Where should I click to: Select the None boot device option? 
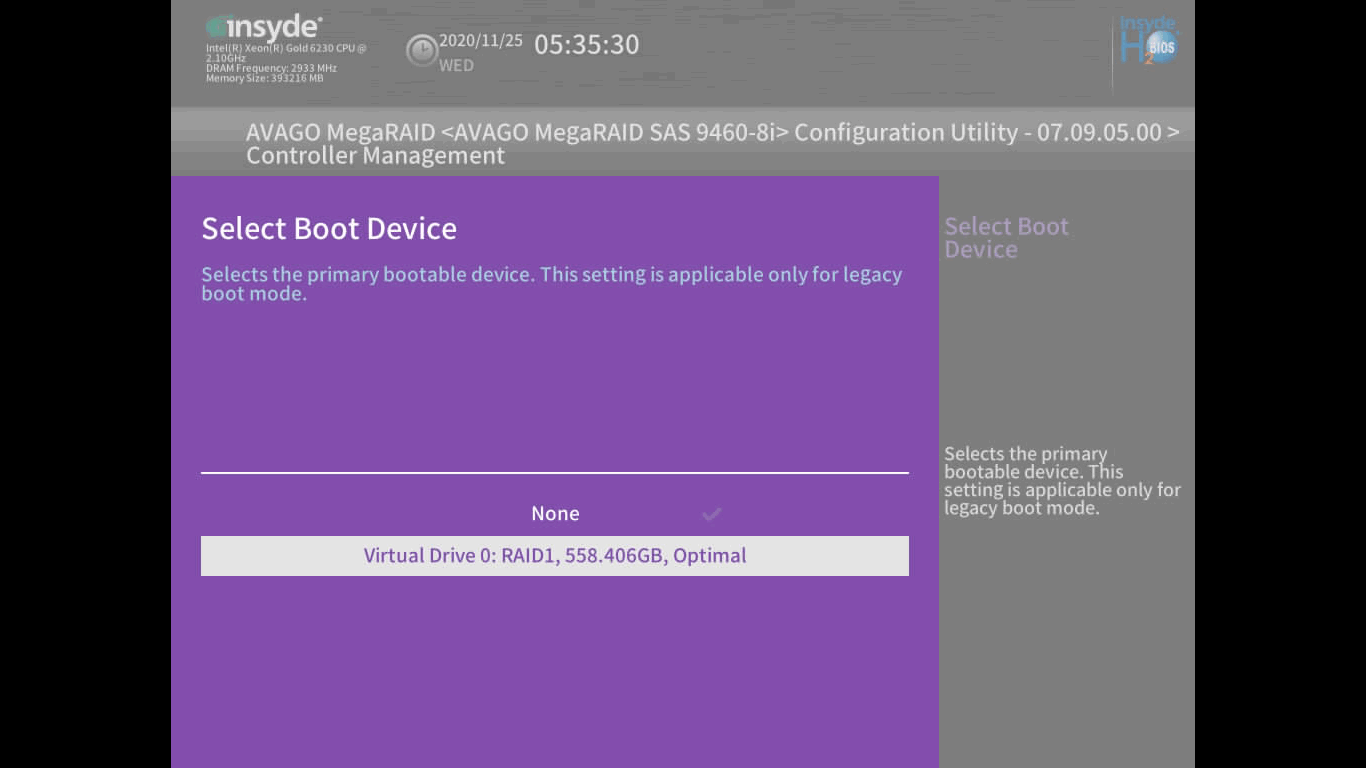tap(555, 514)
